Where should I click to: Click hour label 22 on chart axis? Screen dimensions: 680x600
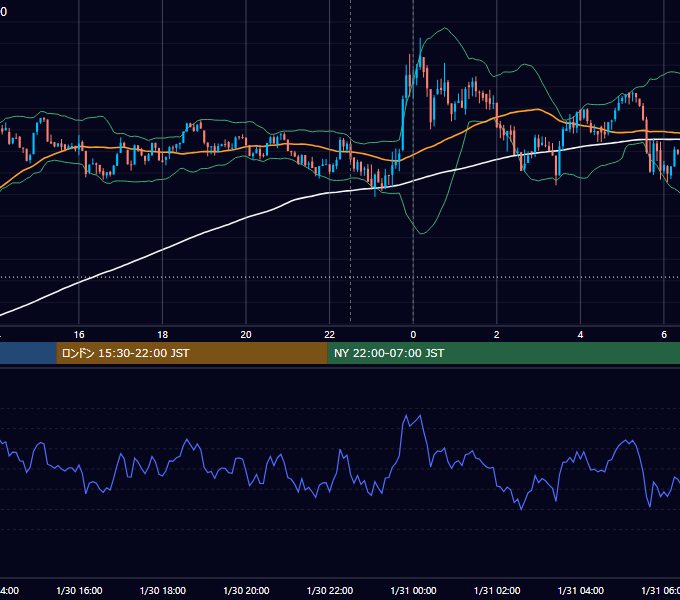(x=330, y=335)
